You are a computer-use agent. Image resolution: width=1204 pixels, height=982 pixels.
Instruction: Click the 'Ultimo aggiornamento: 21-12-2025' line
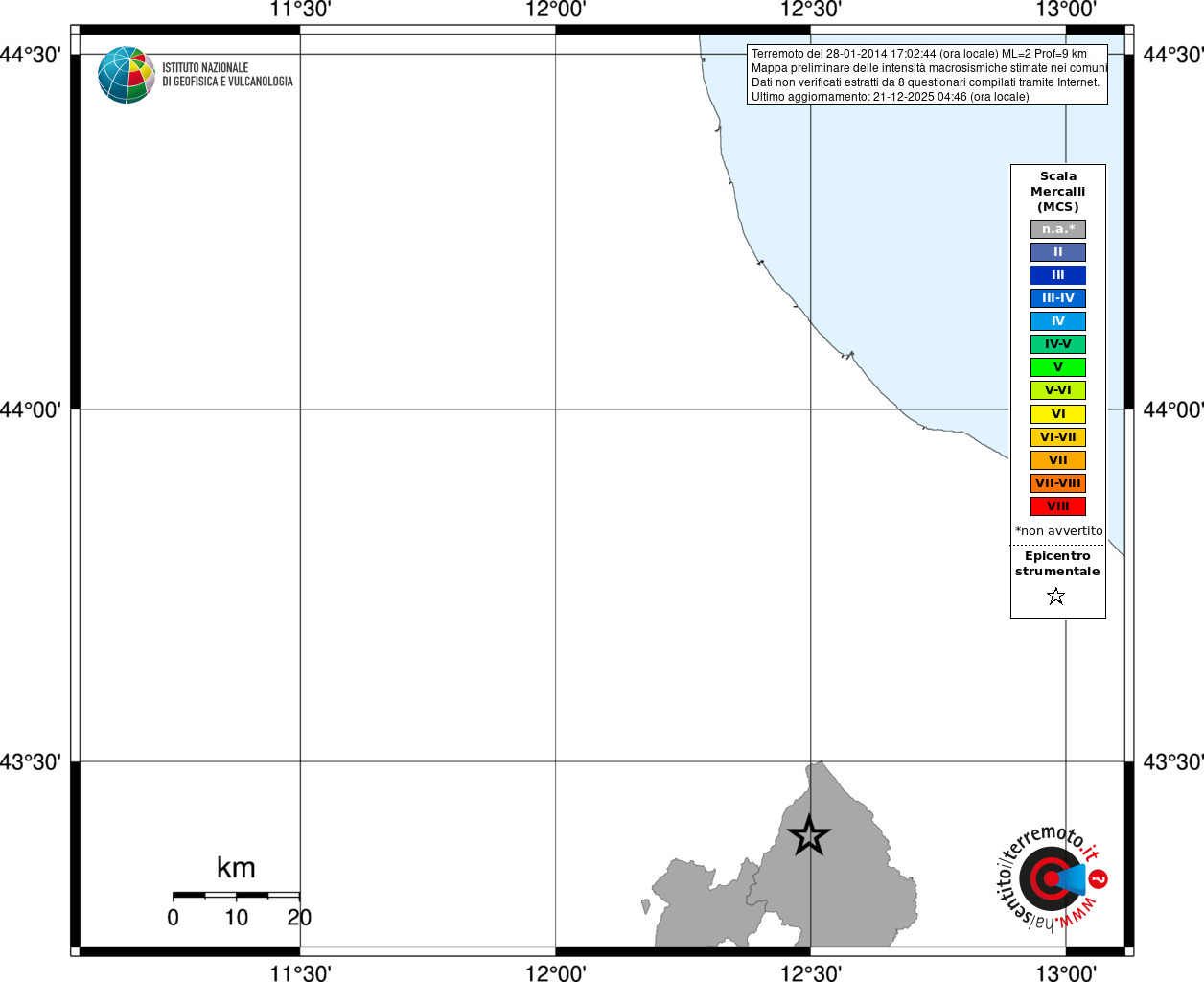891,97
